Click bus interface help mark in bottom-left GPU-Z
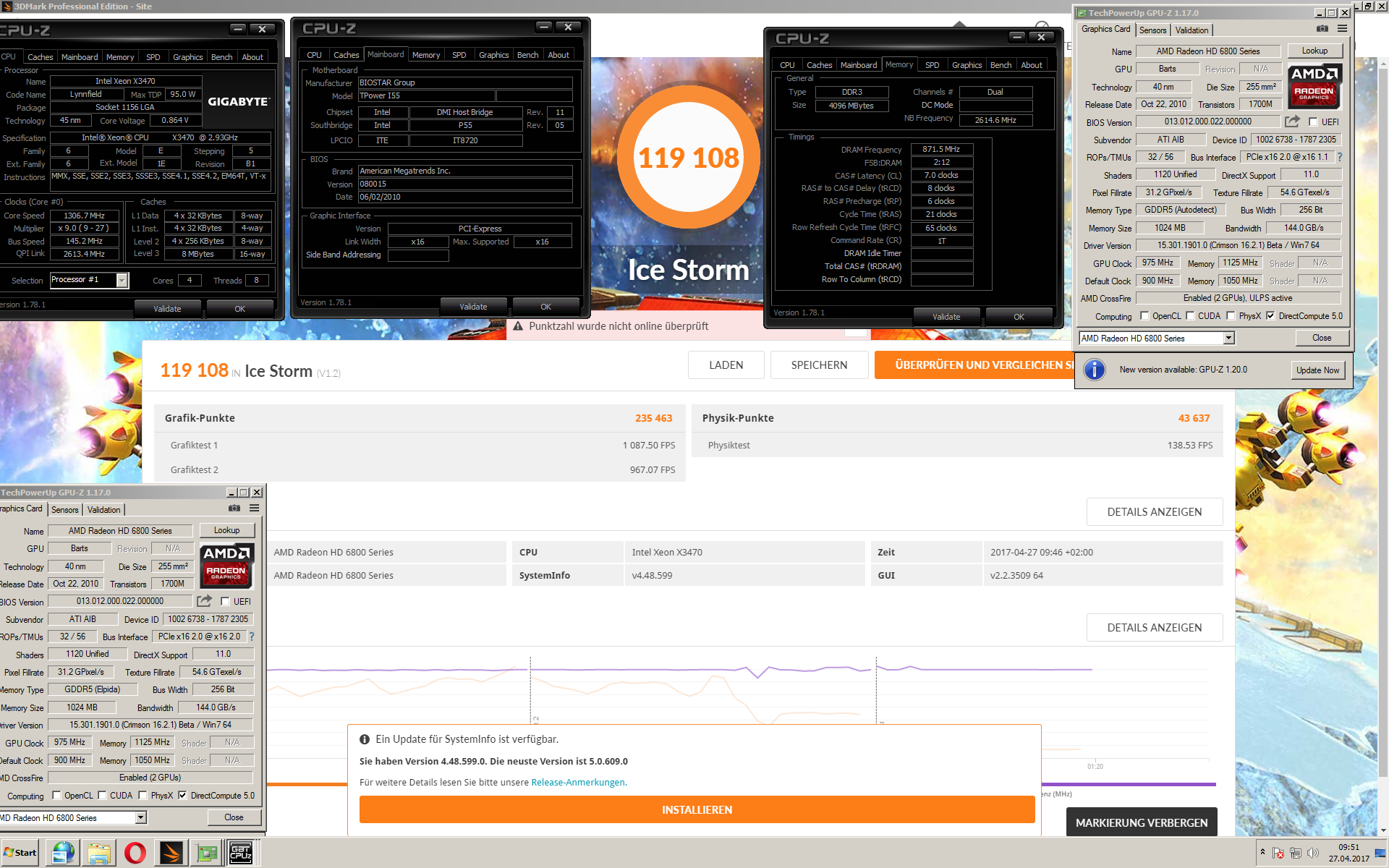Screen dimensions: 1389x868 click(252, 637)
